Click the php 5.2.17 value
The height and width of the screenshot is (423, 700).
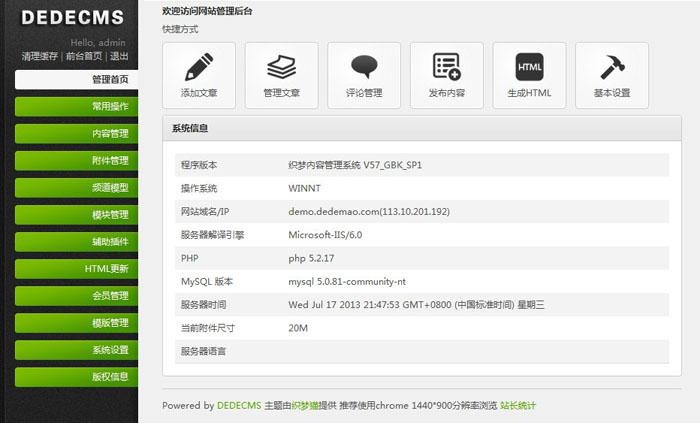[x=311, y=258]
